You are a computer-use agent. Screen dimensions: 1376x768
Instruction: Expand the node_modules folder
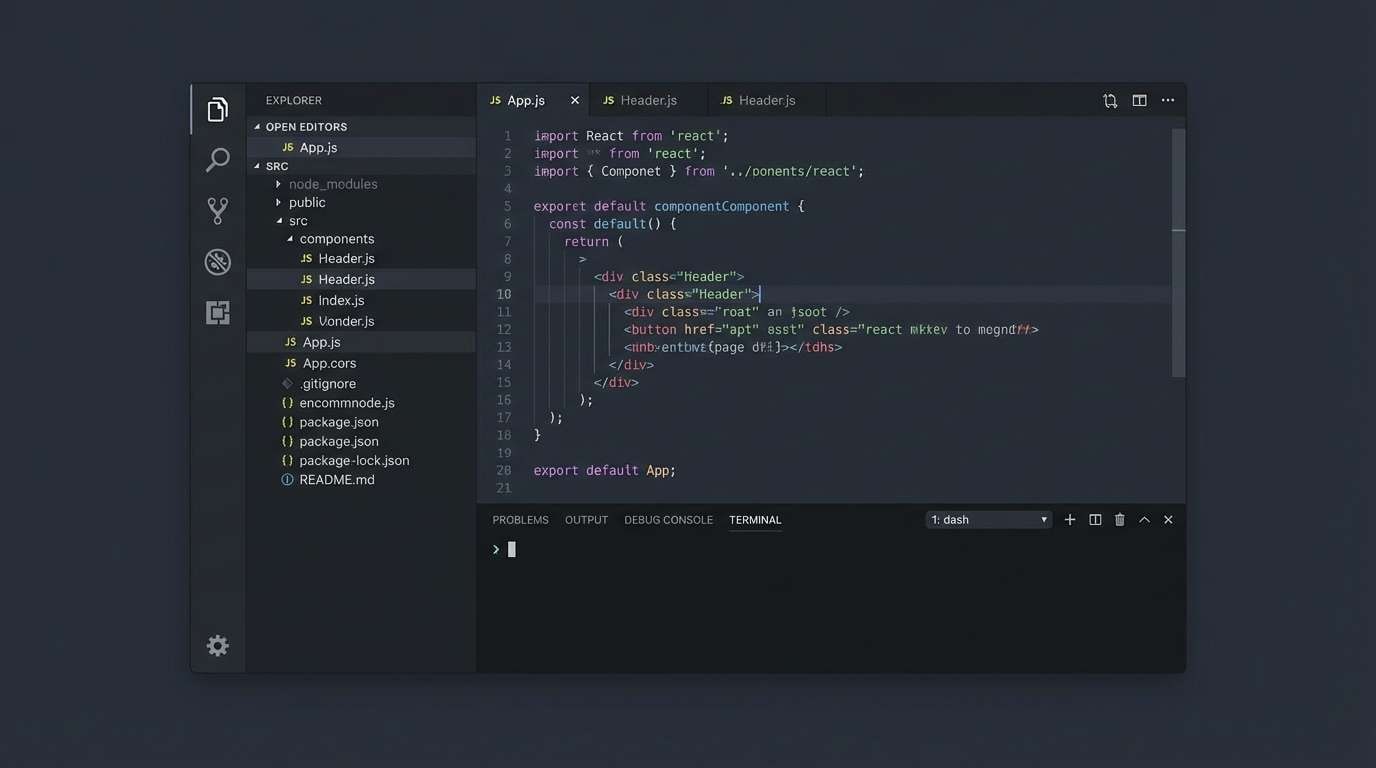(278, 183)
